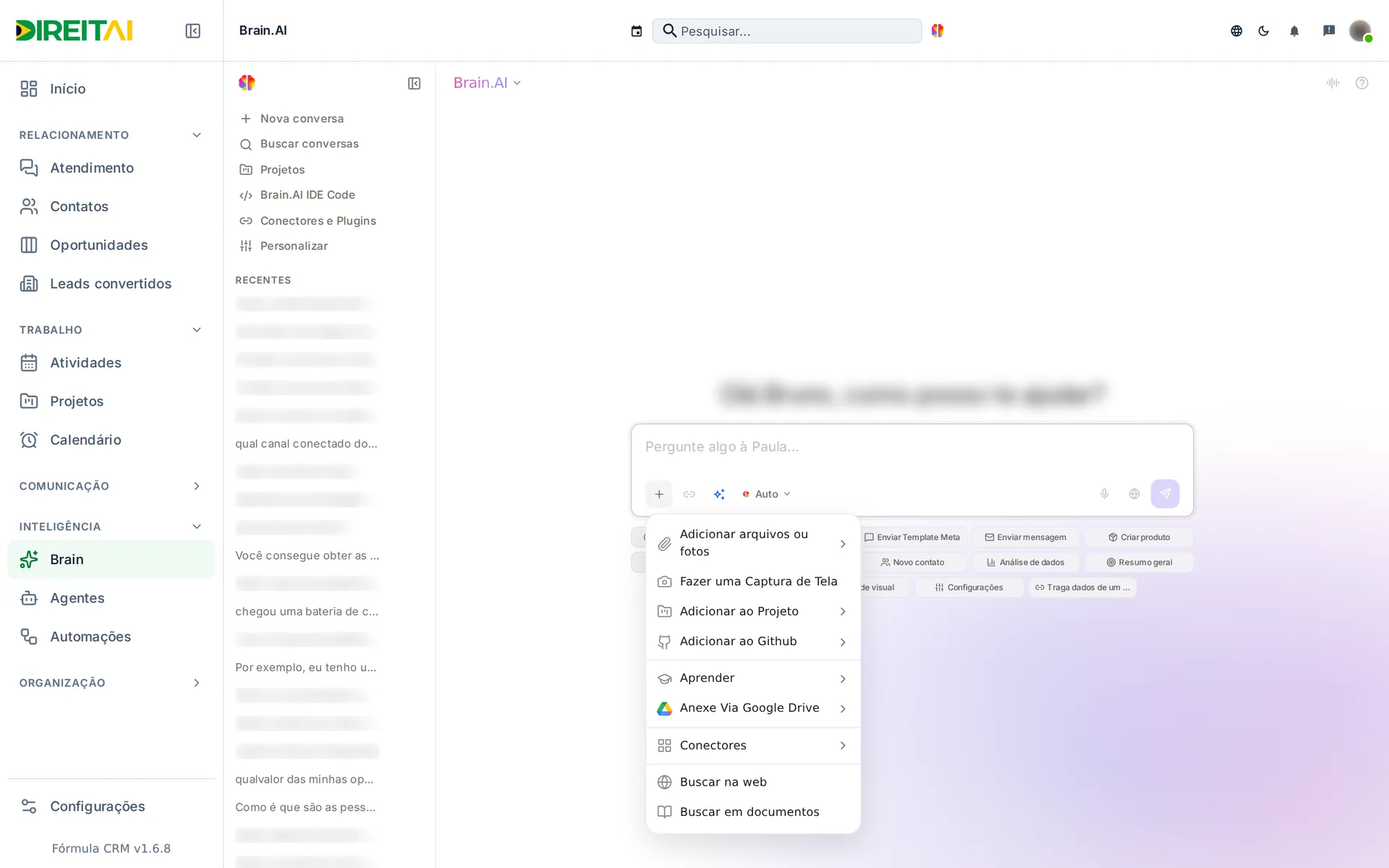The image size is (1389, 868).
Task: Open the user avatar menu
Action: click(x=1360, y=30)
